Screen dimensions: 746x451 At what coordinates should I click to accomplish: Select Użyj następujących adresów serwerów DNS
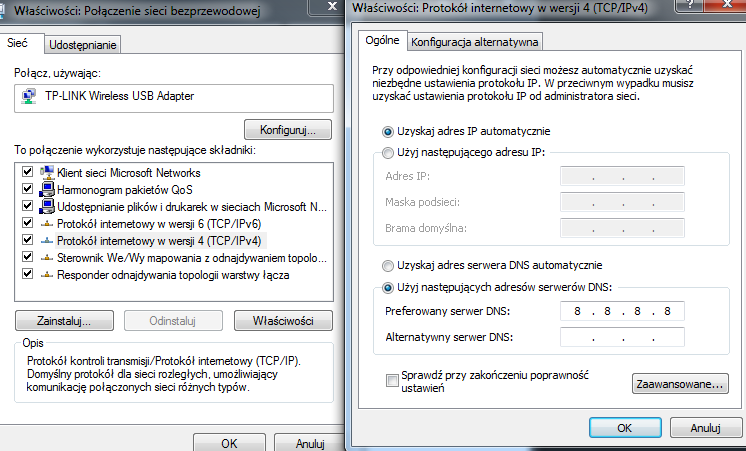tap(388, 287)
